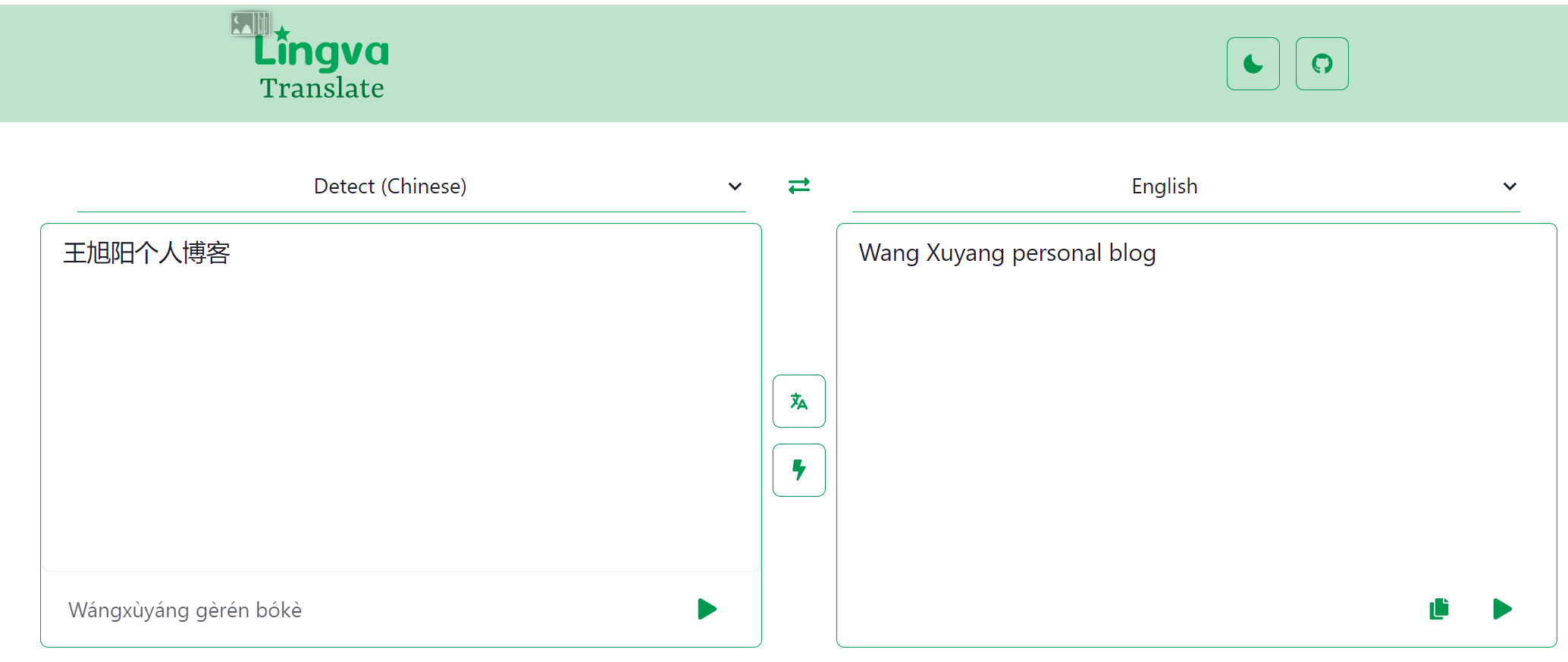Play audio of the English translation
This screenshot has width=1568, height=662.
click(1502, 609)
